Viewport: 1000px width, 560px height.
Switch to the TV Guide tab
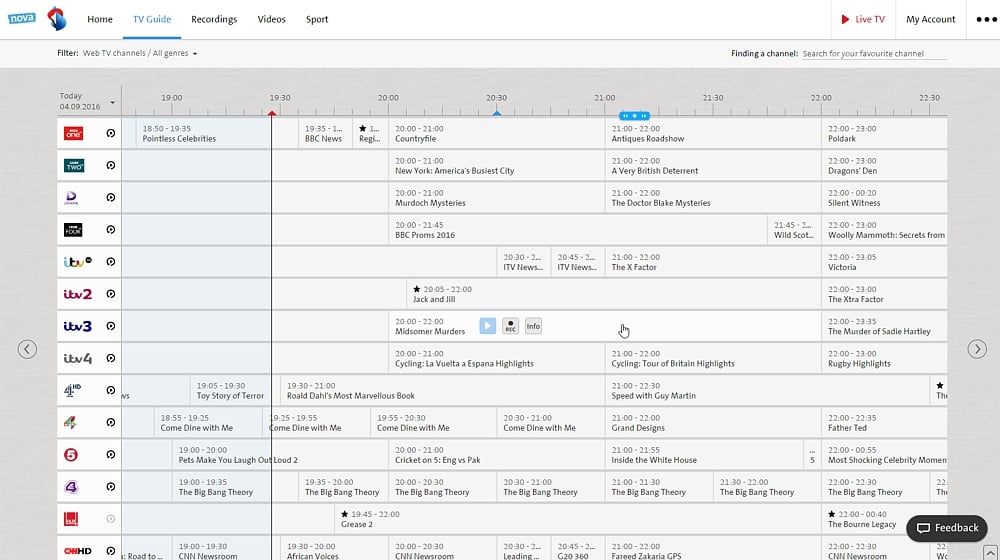152,19
